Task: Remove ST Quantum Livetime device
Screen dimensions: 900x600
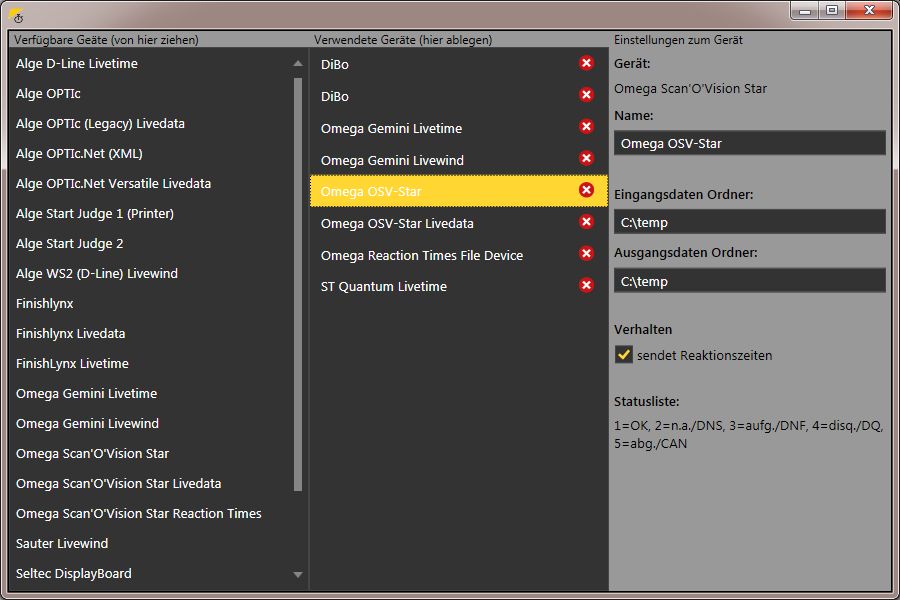Action: [586, 285]
